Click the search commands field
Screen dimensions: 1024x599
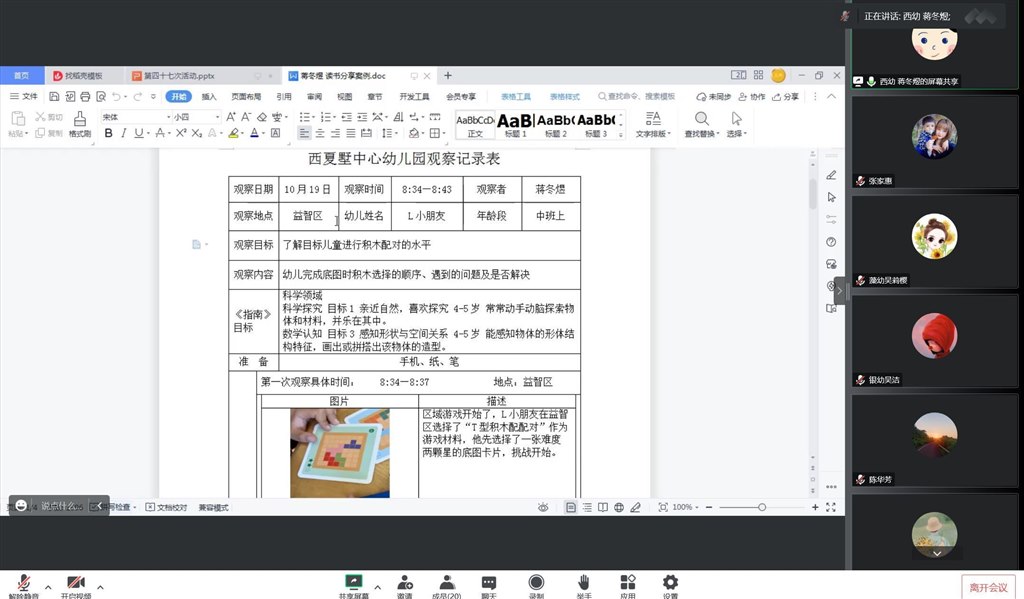637,97
